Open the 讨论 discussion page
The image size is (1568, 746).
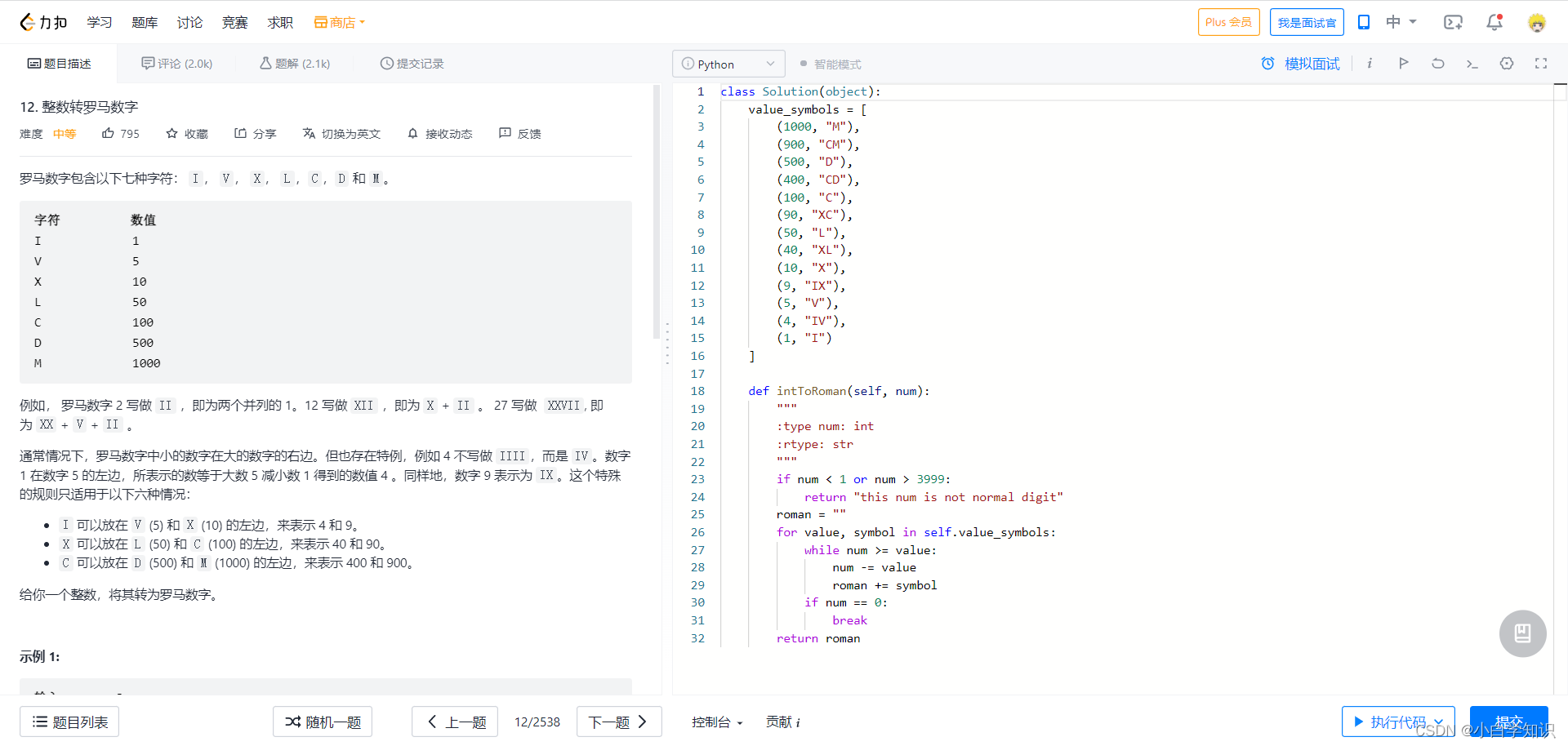pos(189,22)
